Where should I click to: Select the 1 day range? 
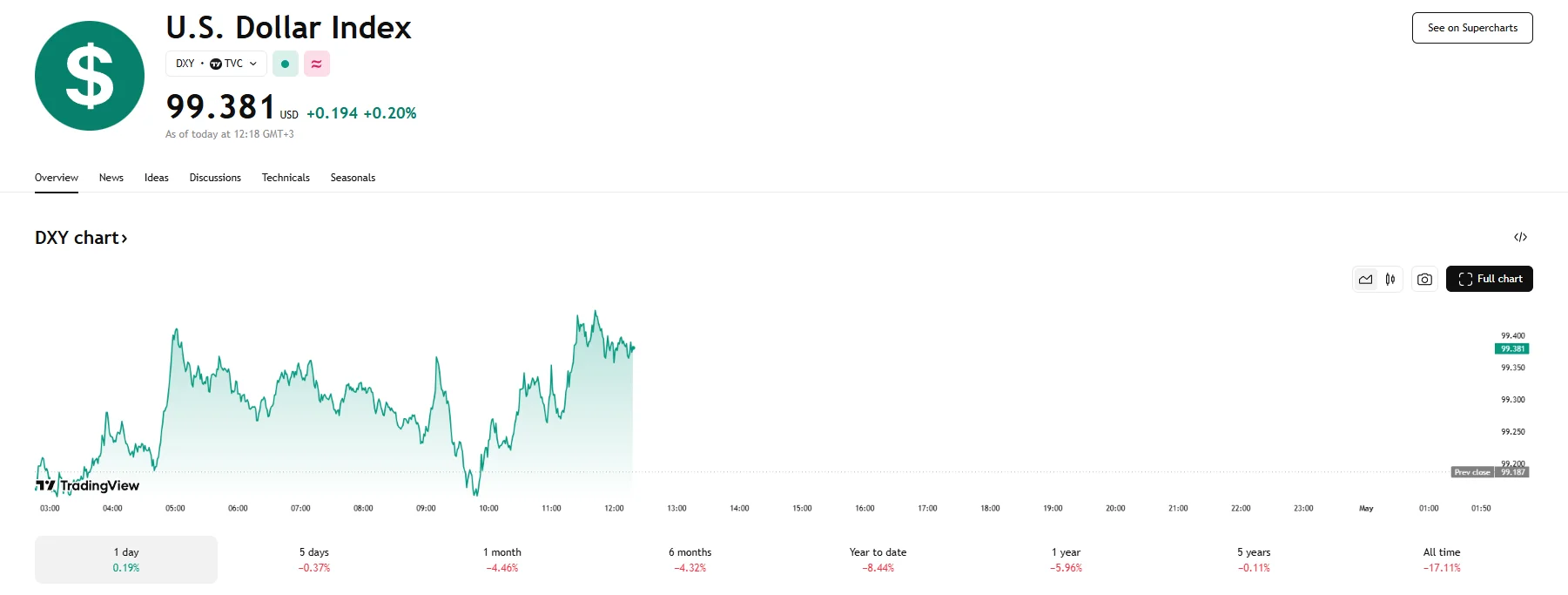pos(126,559)
